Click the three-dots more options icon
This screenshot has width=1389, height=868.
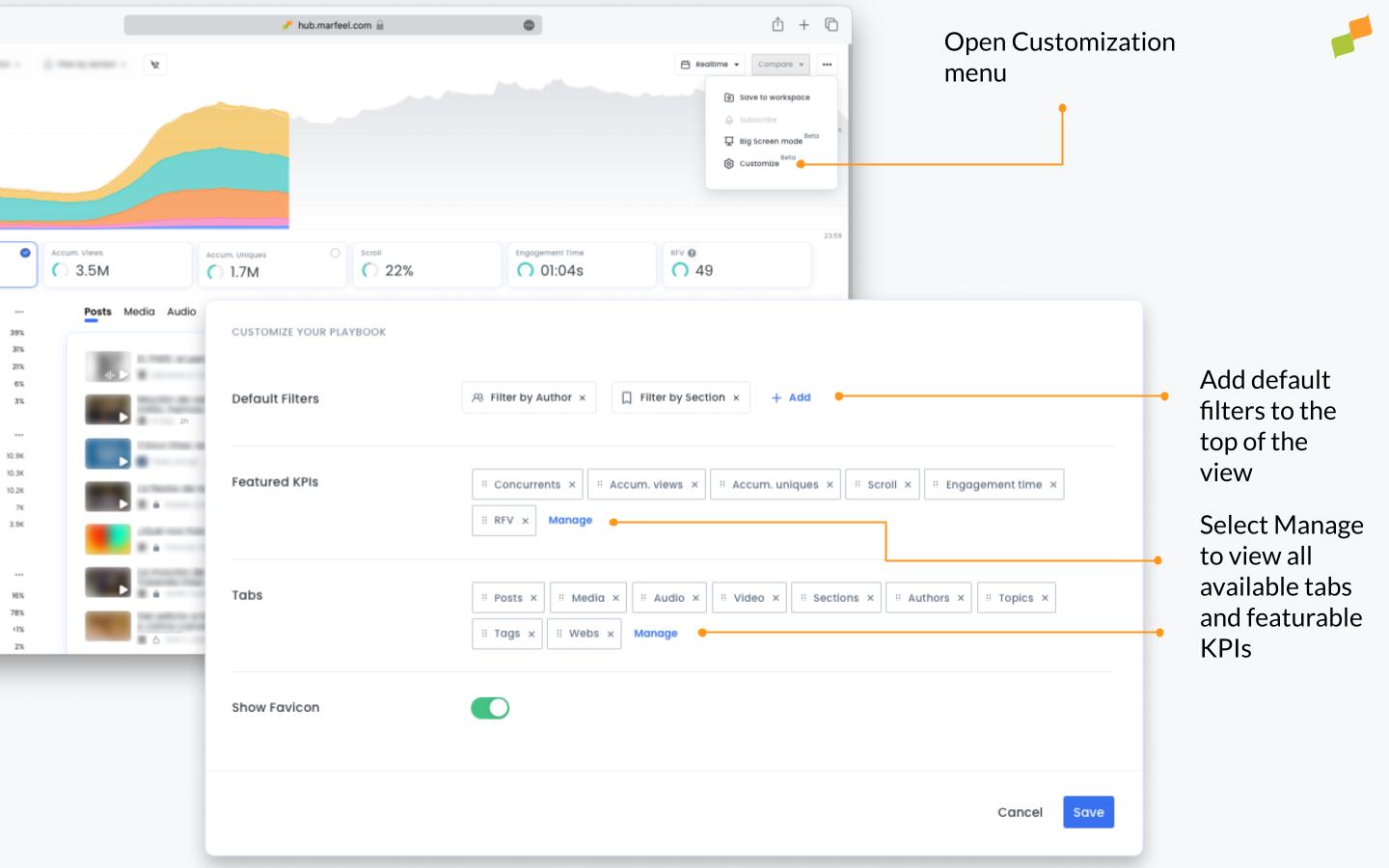[827, 65]
